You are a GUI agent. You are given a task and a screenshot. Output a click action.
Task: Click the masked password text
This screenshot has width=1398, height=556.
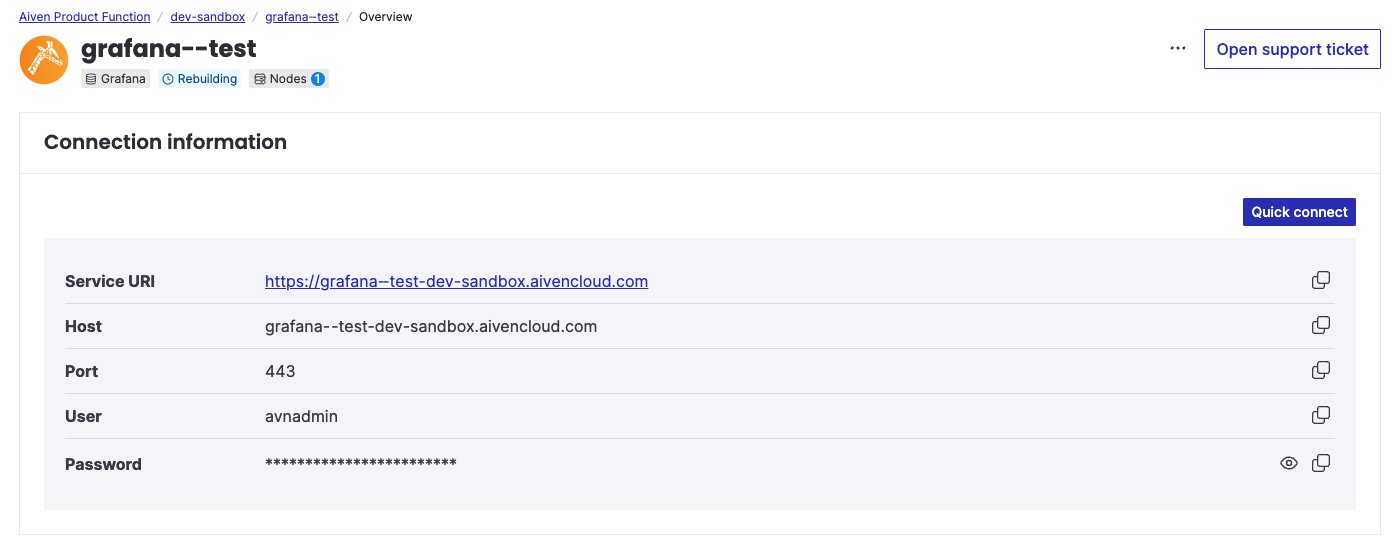tap(360, 463)
